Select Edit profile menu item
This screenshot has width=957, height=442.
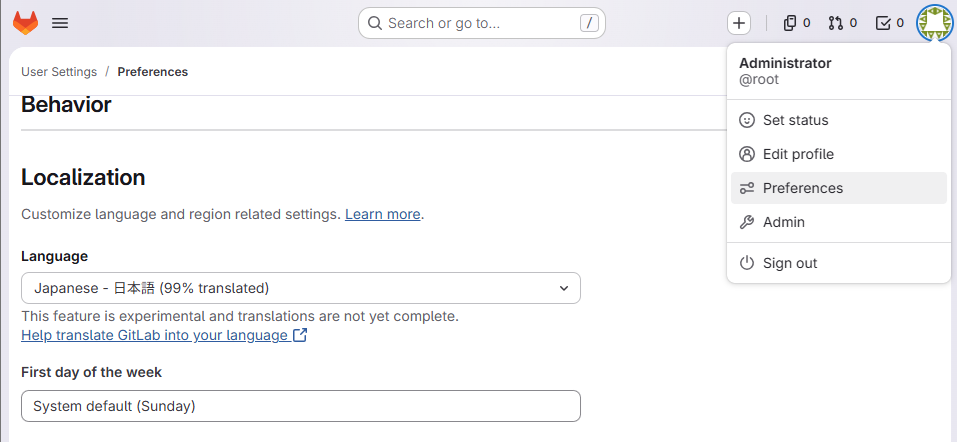[x=798, y=154]
